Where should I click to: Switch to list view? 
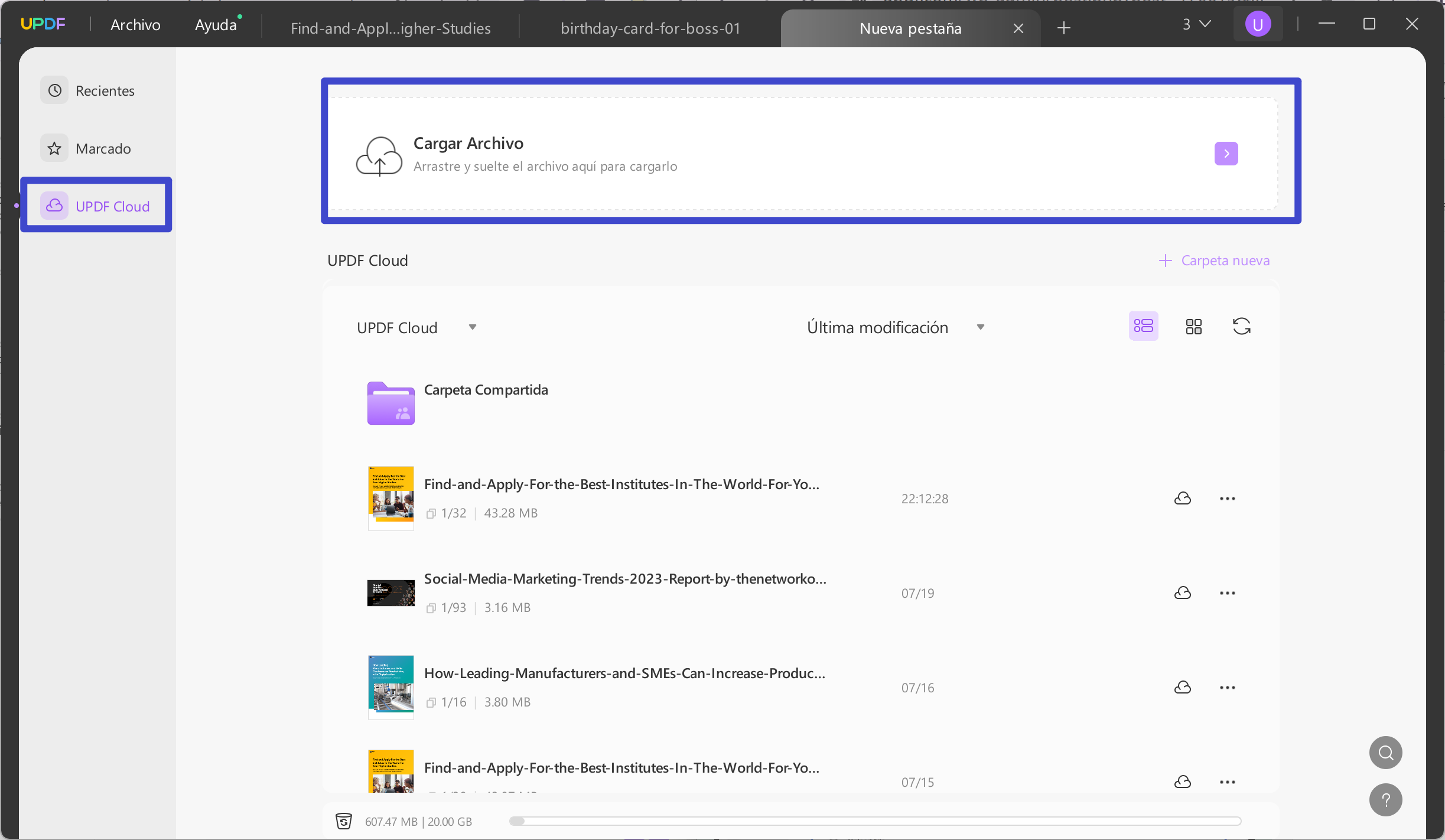pyautogui.click(x=1144, y=326)
